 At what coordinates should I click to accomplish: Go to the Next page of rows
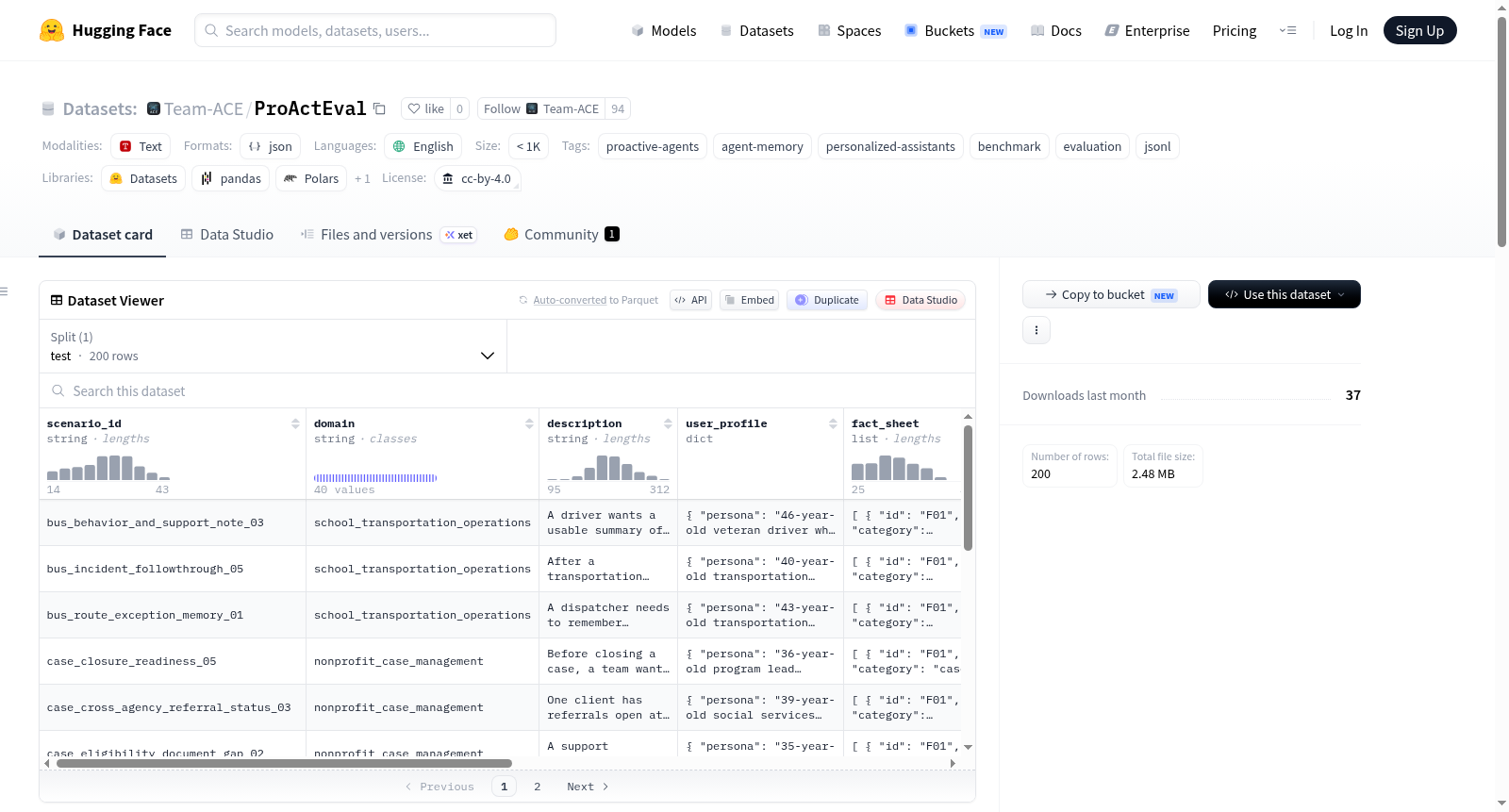tap(588, 787)
